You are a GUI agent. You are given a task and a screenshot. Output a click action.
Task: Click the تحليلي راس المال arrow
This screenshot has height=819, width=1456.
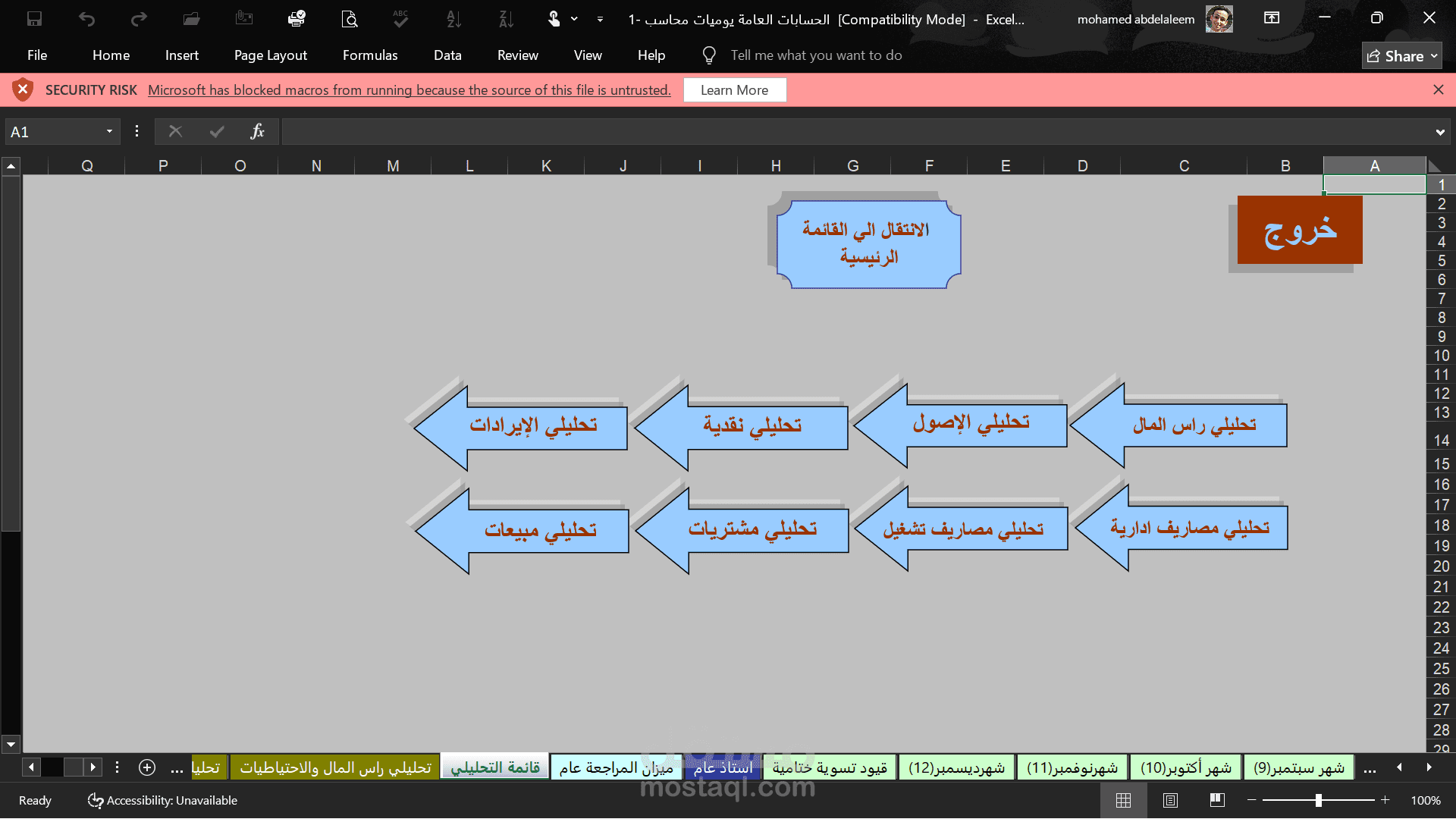1178,425
